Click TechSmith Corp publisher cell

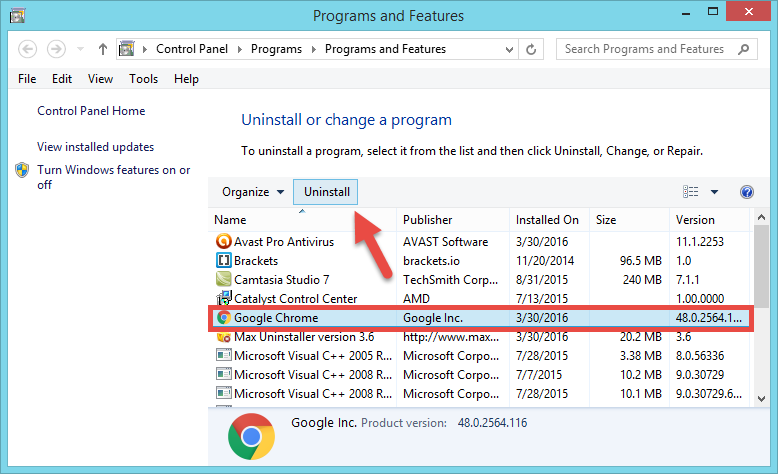[x=450, y=279]
